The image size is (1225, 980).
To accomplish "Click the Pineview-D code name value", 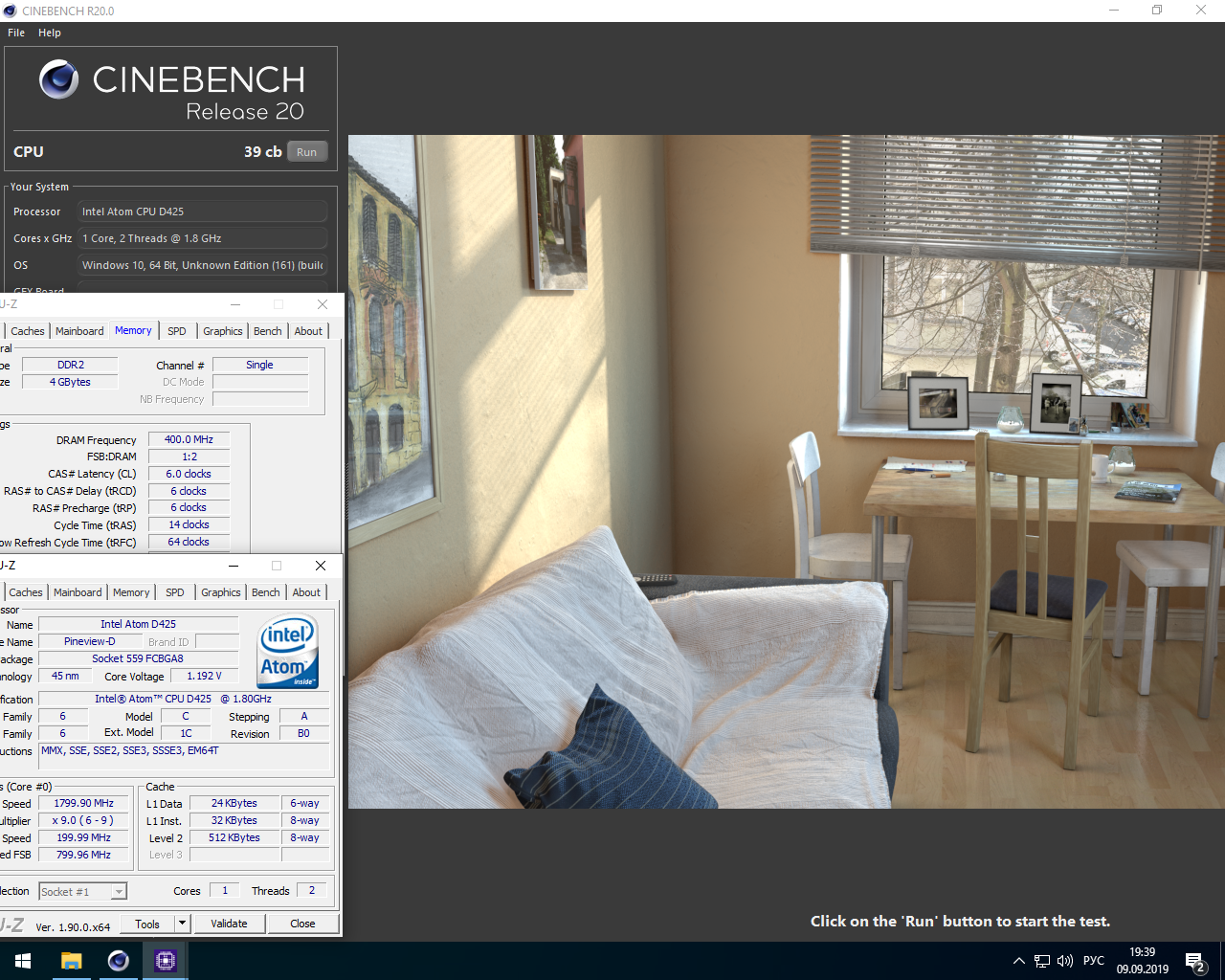I will click(90, 641).
